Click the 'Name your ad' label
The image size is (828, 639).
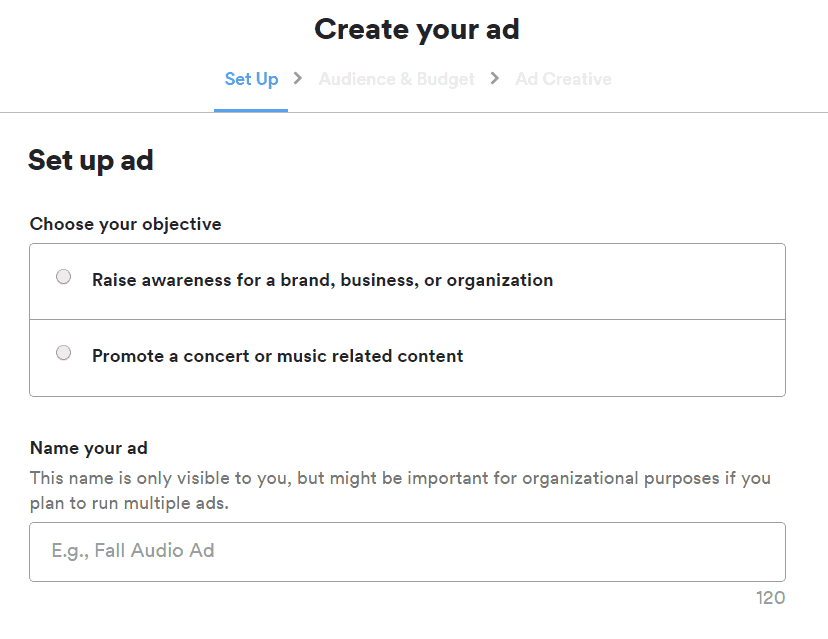88,448
